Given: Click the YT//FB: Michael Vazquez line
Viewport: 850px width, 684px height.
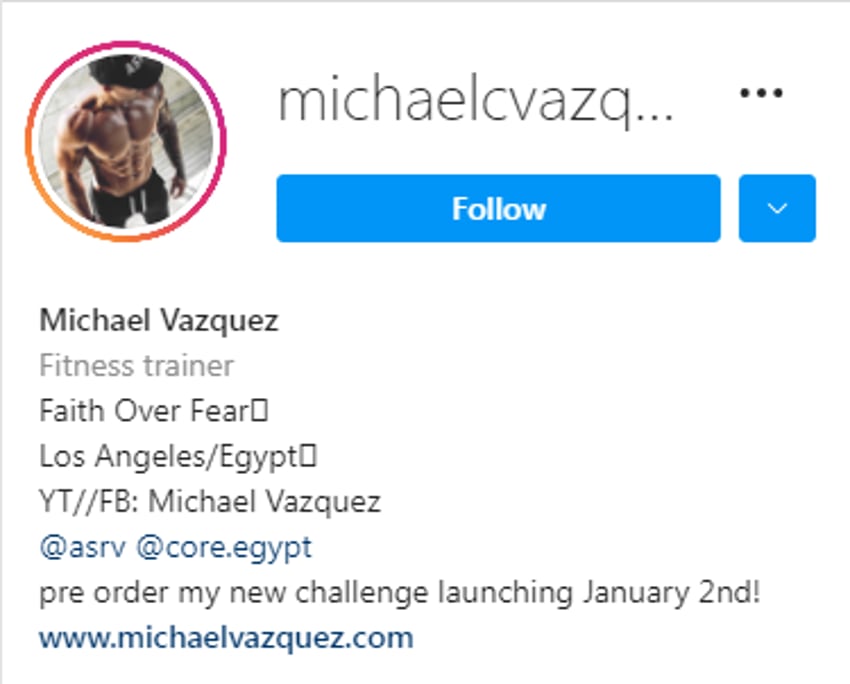Looking at the screenshot, I should pos(210,501).
